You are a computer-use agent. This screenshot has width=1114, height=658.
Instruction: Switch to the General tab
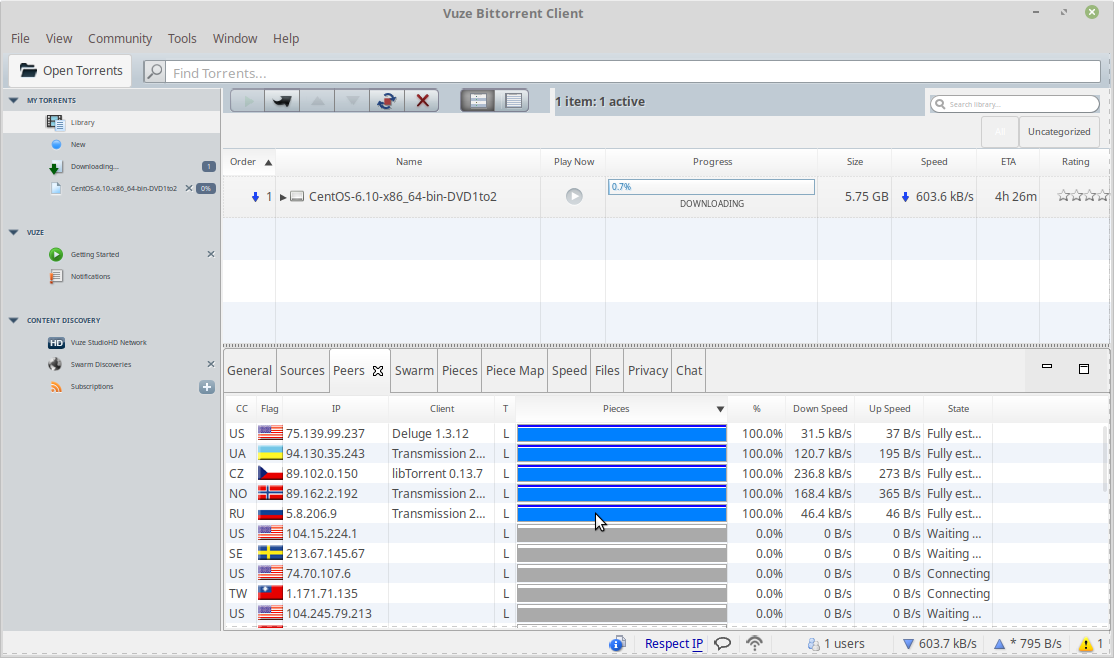(249, 370)
